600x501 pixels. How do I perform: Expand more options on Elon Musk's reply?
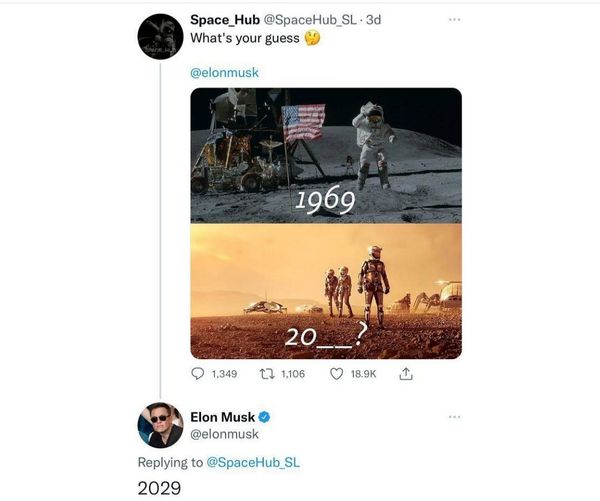tap(455, 416)
